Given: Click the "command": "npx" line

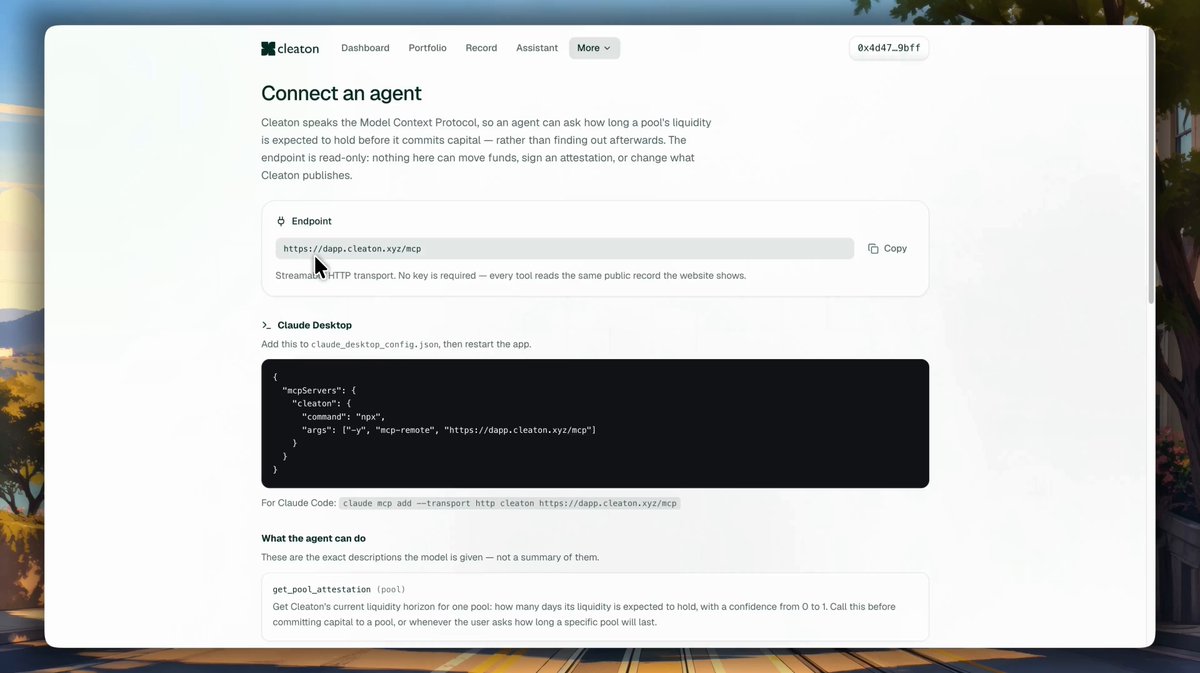Looking at the screenshot, I should point(343,416).
